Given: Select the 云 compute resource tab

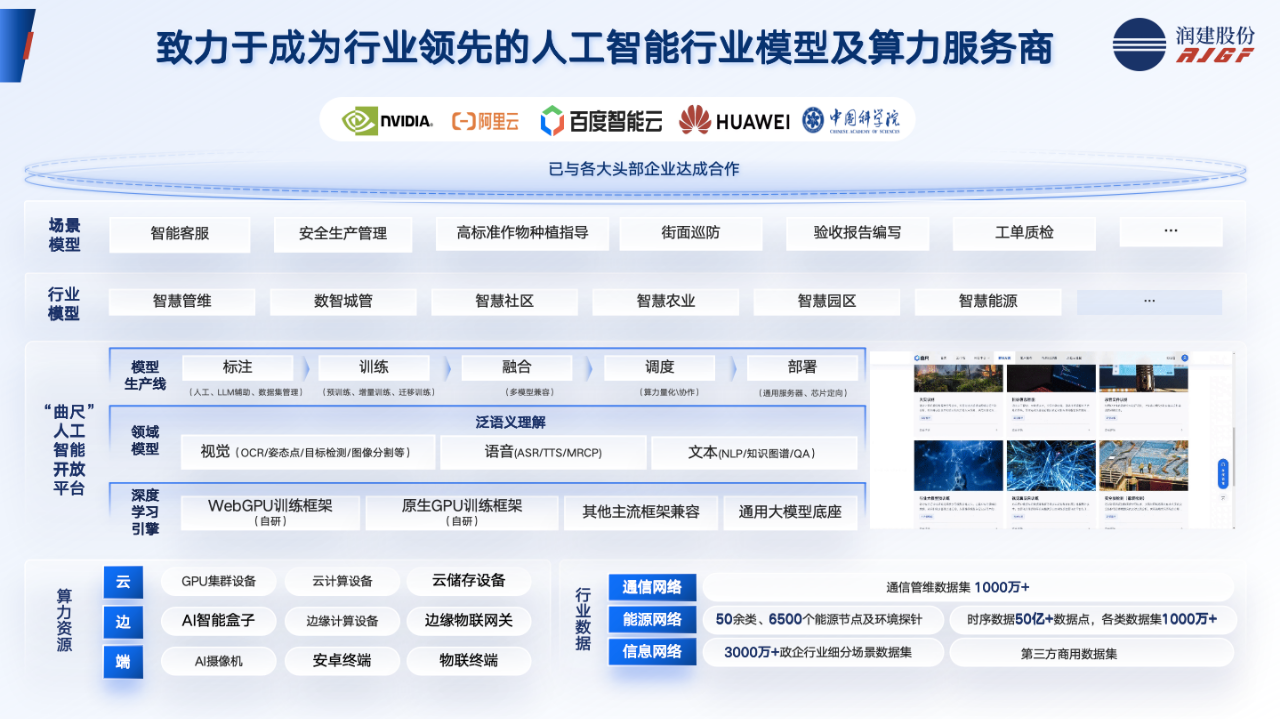Looking at the screenshot, I should point(123,582).
